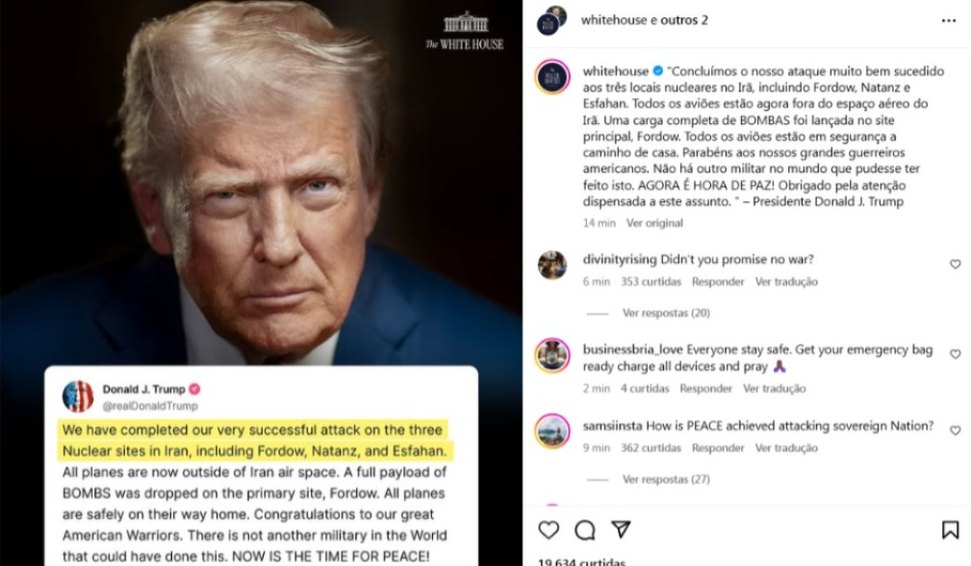Open whitehouse e outros 2 header

pos(644,20)
